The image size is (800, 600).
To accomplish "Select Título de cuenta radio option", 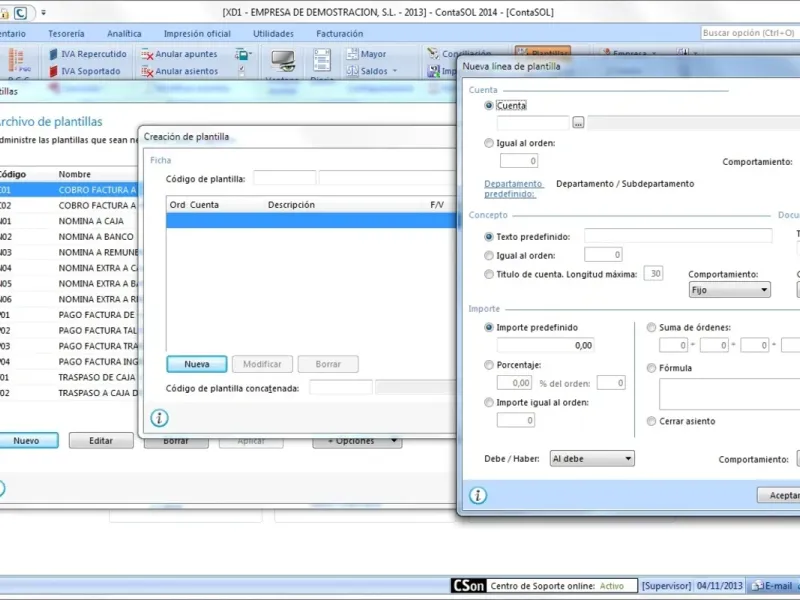I will coord(489,274).
